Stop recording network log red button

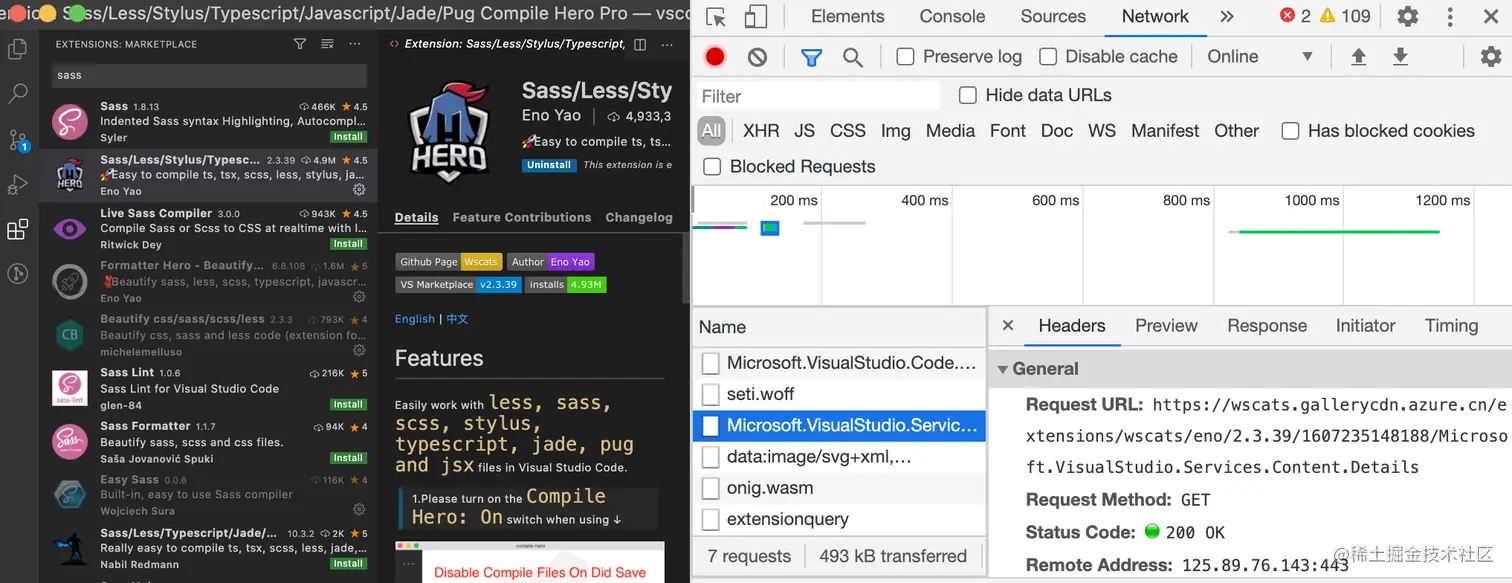714,57
